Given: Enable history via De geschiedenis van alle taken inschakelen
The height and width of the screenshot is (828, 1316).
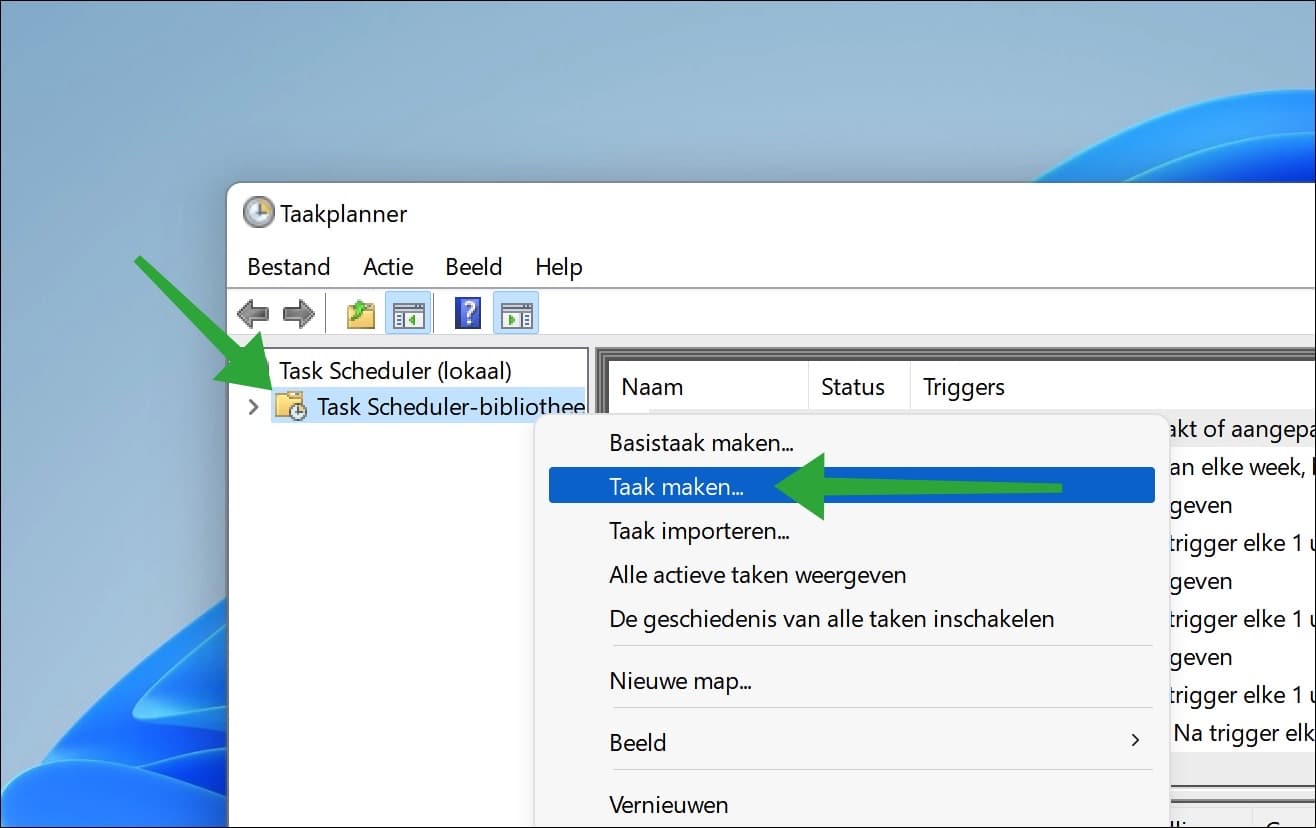Looking at the screenshot, I should [831, 619].
